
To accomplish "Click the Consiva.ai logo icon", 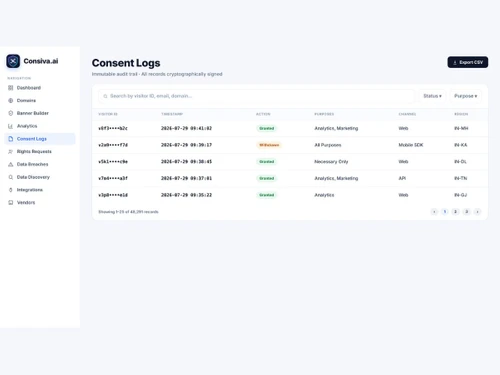I will 13,61.
